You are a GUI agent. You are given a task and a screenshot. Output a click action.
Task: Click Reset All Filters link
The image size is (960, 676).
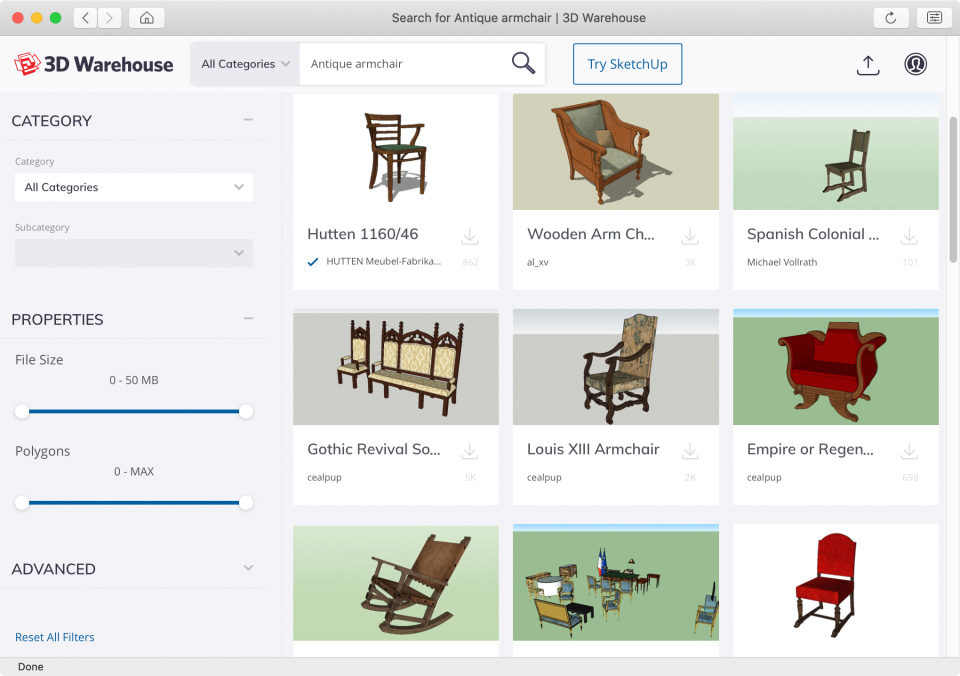tap(54, 637)
